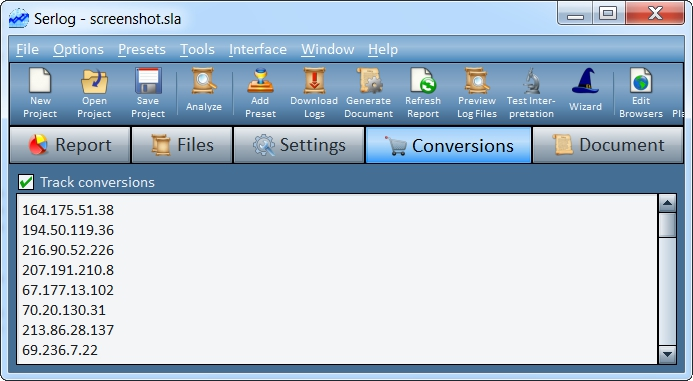The image size is (693, 381).
Task: Open the File menu
Action: point(27,49)
